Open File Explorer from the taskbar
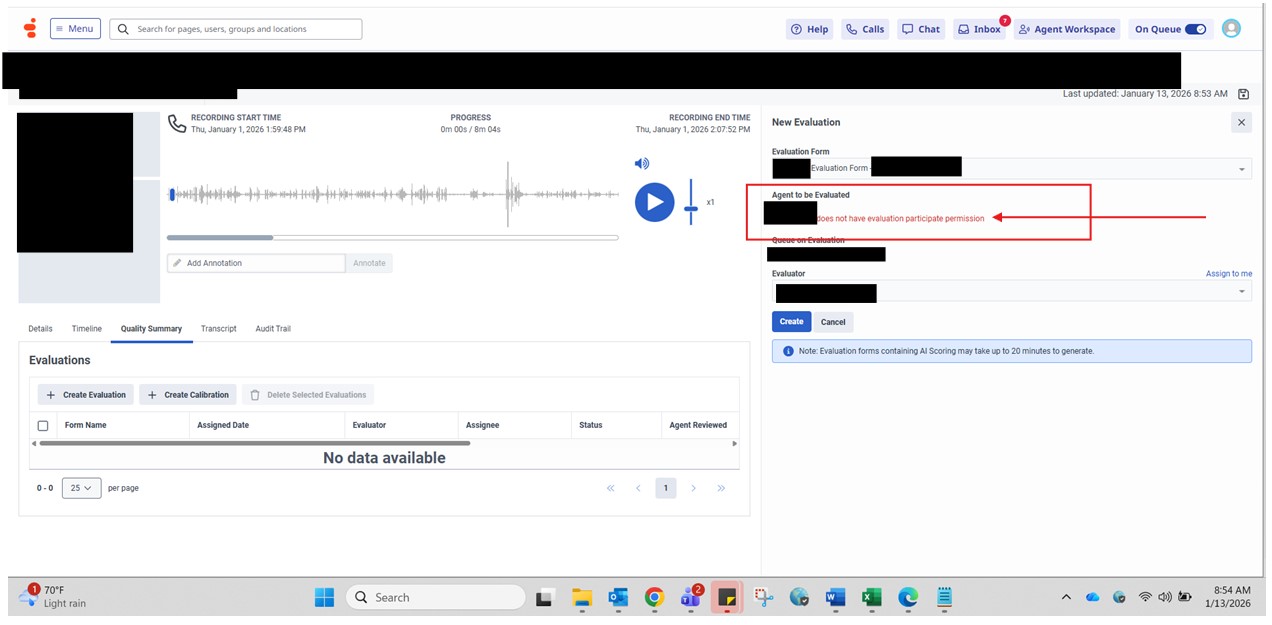Viewport: 1272px width, 625px height. coord(582,597)
